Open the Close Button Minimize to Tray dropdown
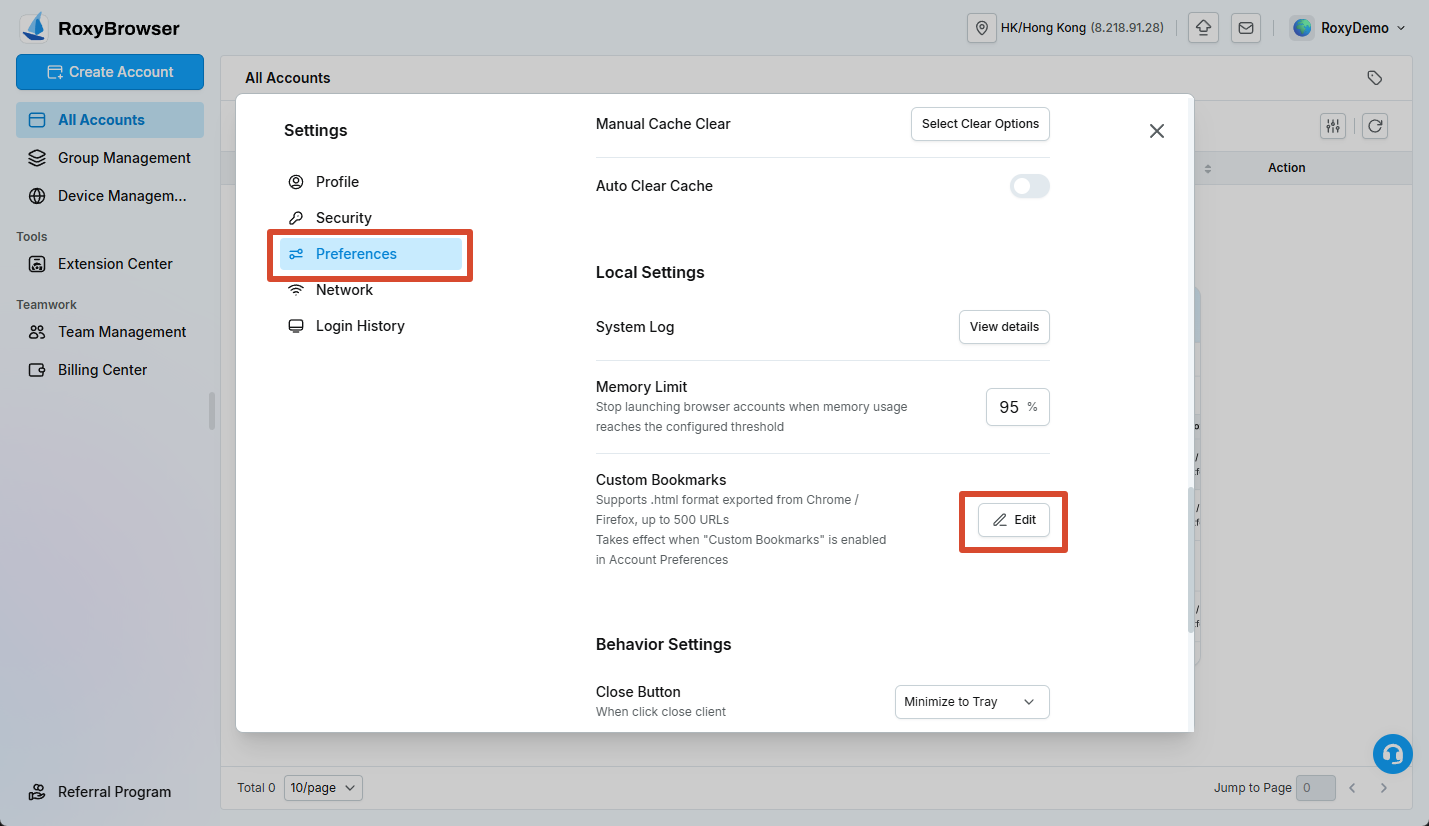 972,702
